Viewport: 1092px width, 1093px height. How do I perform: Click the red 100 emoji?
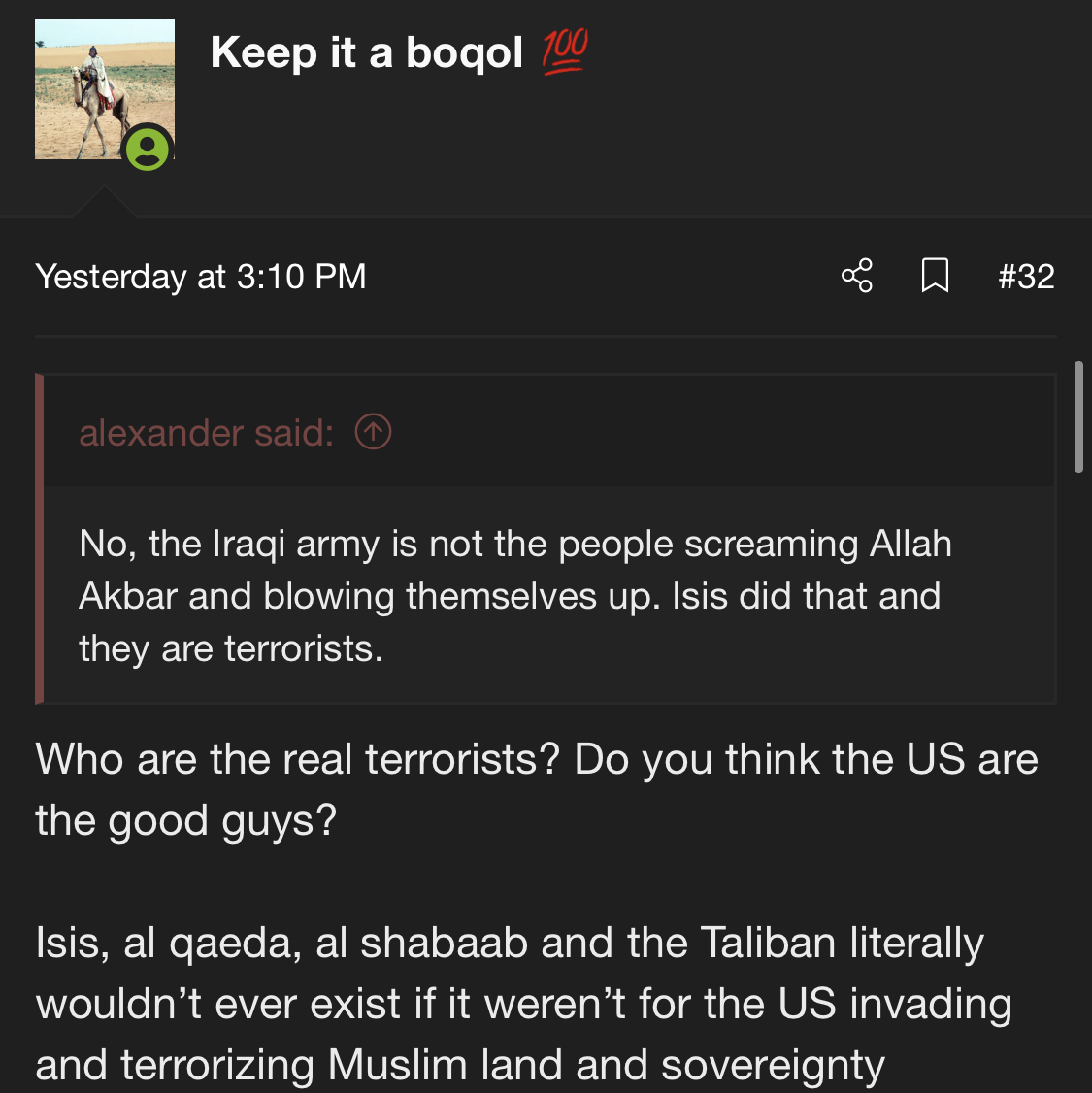[565, 51]
